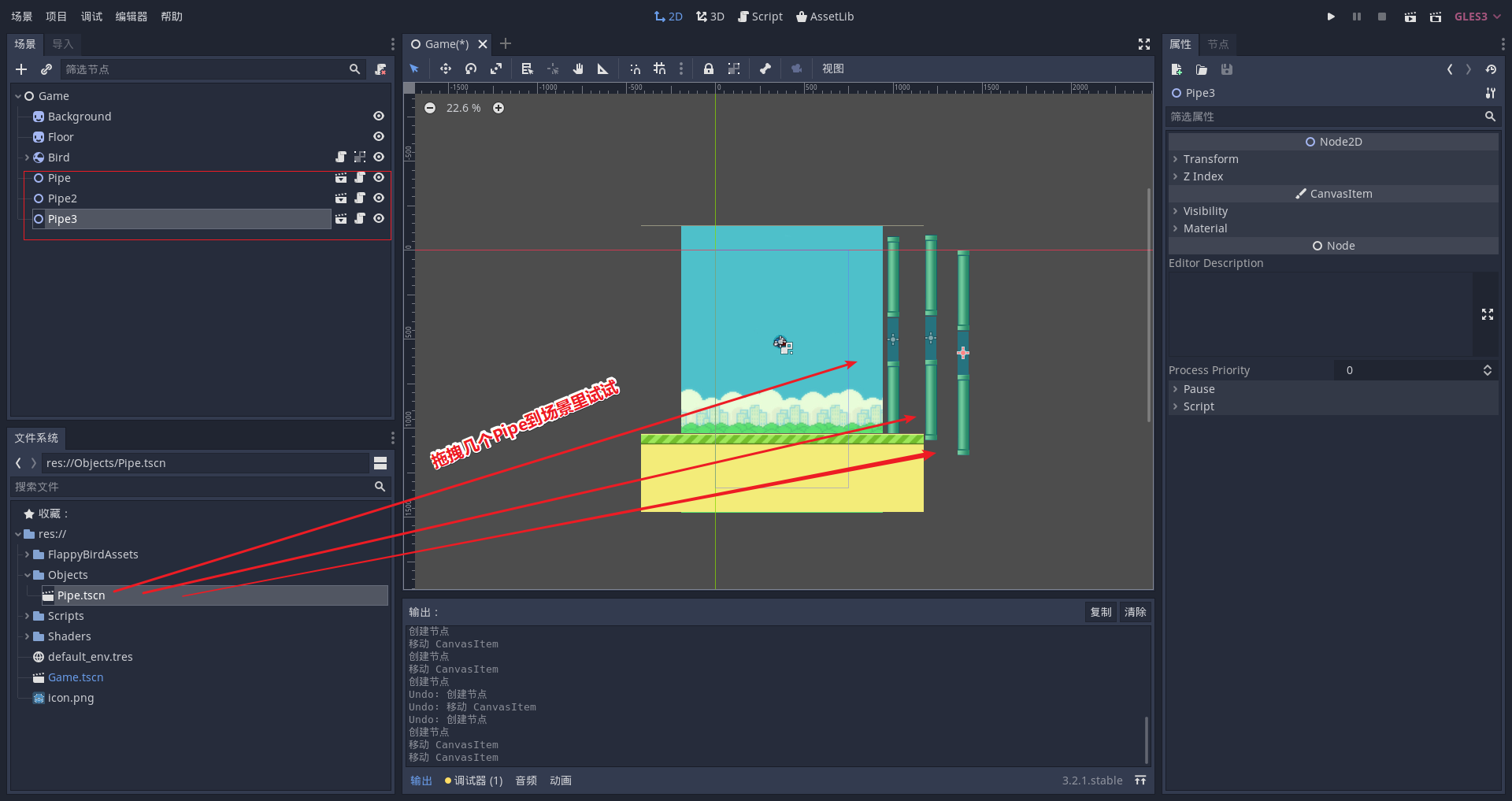This screenshot has height=801, width=1512.
Task: Open the 项目 menu
Action: coord(57,17)
